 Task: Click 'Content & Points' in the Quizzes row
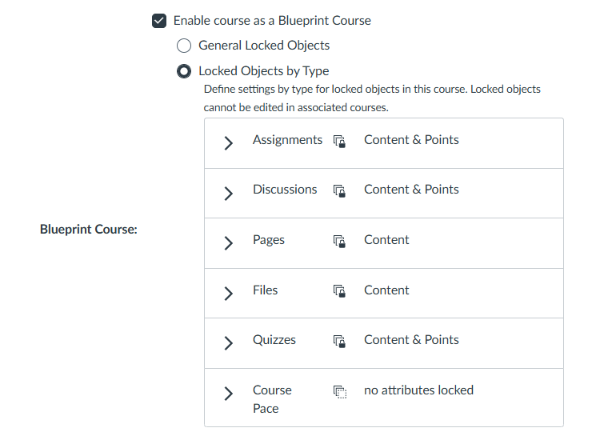411,340
